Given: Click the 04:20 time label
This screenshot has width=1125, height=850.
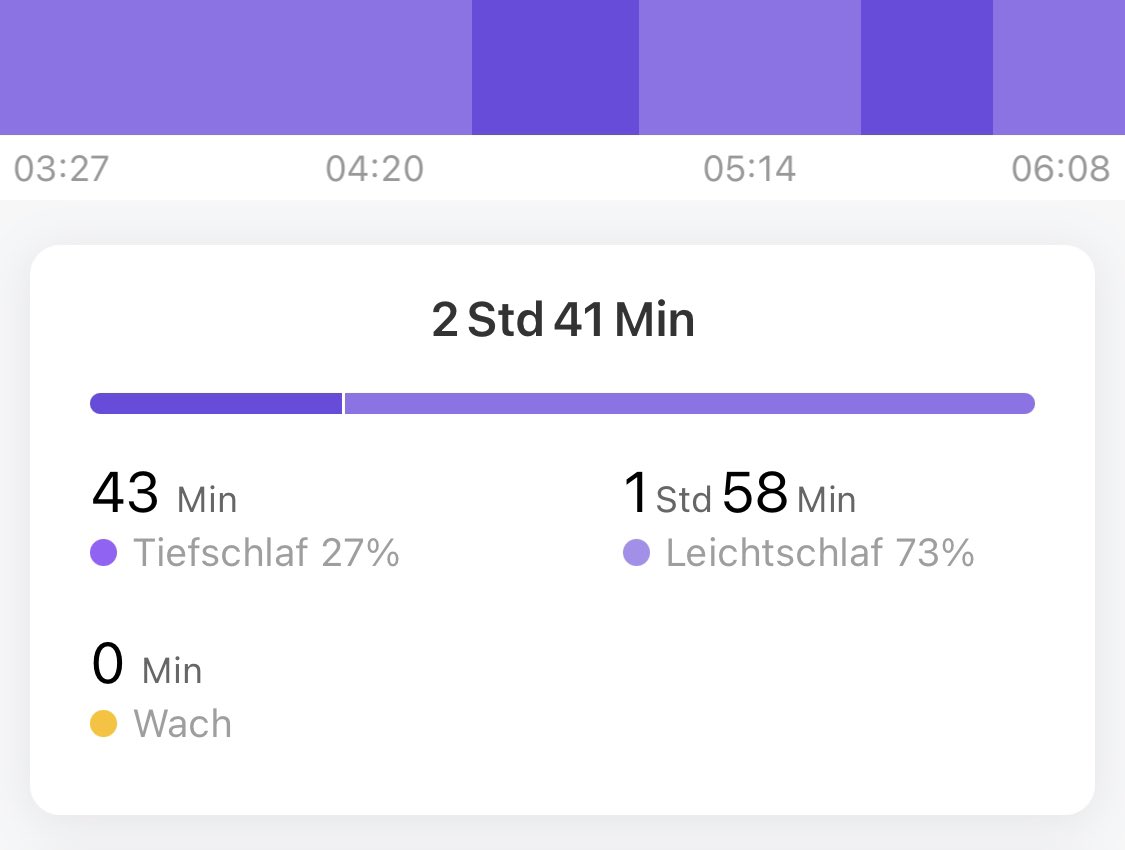Looking at the screenshot, I should coord(375,169).
